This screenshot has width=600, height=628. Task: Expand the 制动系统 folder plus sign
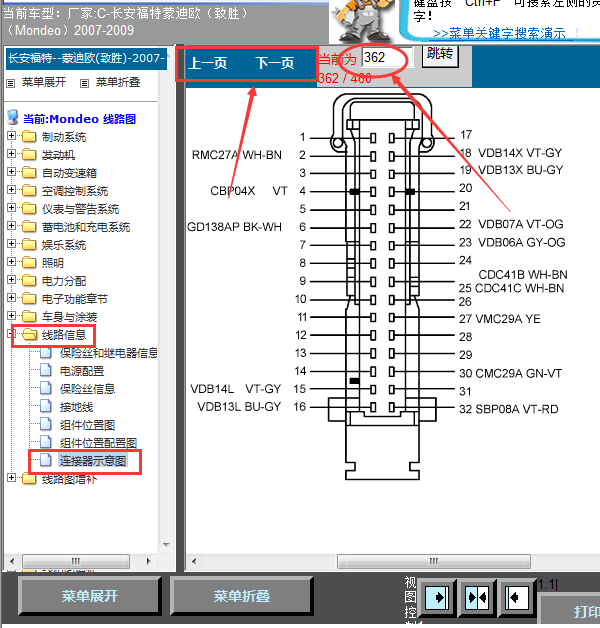12,136
